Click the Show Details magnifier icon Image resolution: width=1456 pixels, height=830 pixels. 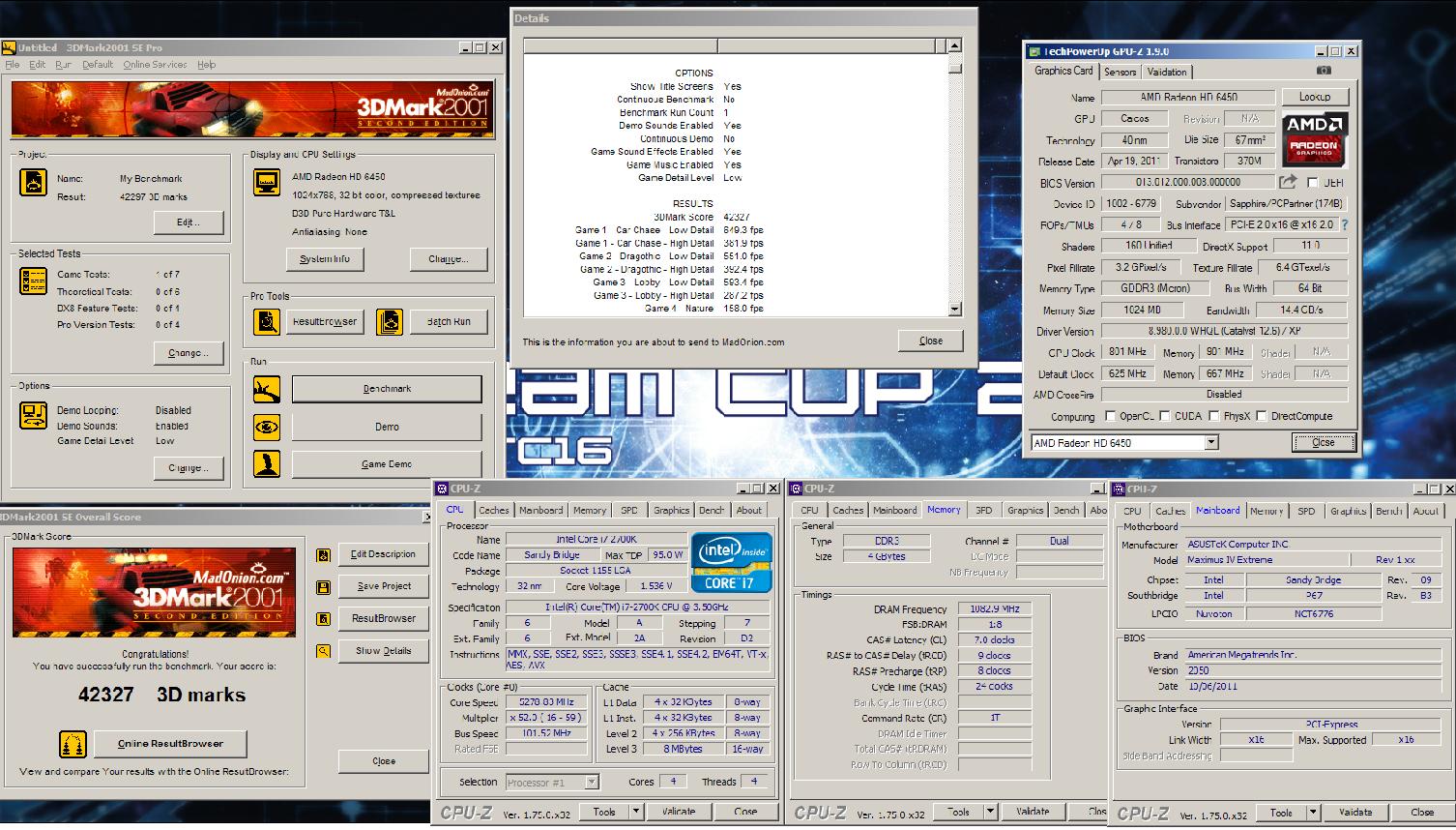[324, 652]
